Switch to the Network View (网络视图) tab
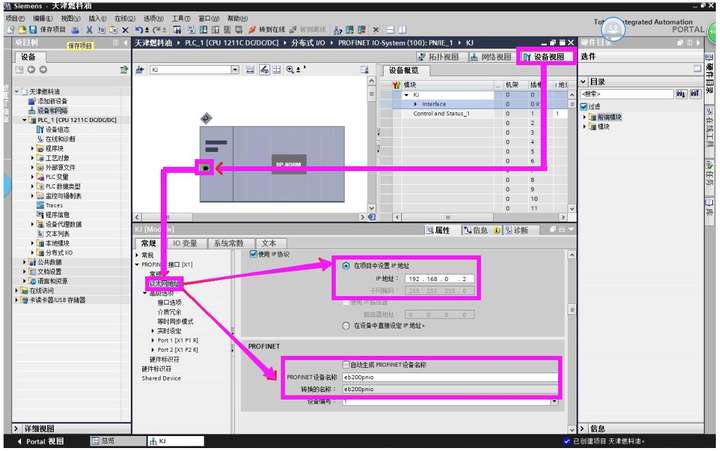This screenshot has height=451, width=720. (490, 56)
